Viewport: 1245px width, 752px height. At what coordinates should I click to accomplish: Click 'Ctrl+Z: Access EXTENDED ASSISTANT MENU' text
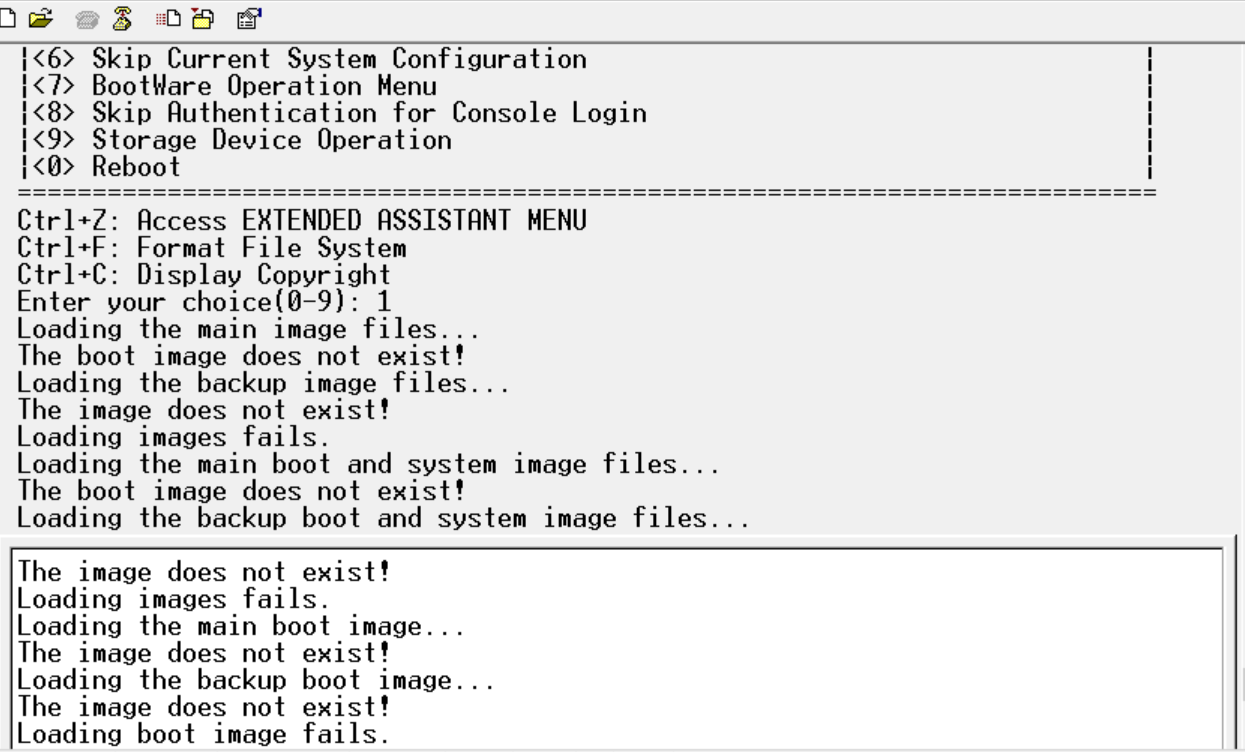(x=301, y=220)
